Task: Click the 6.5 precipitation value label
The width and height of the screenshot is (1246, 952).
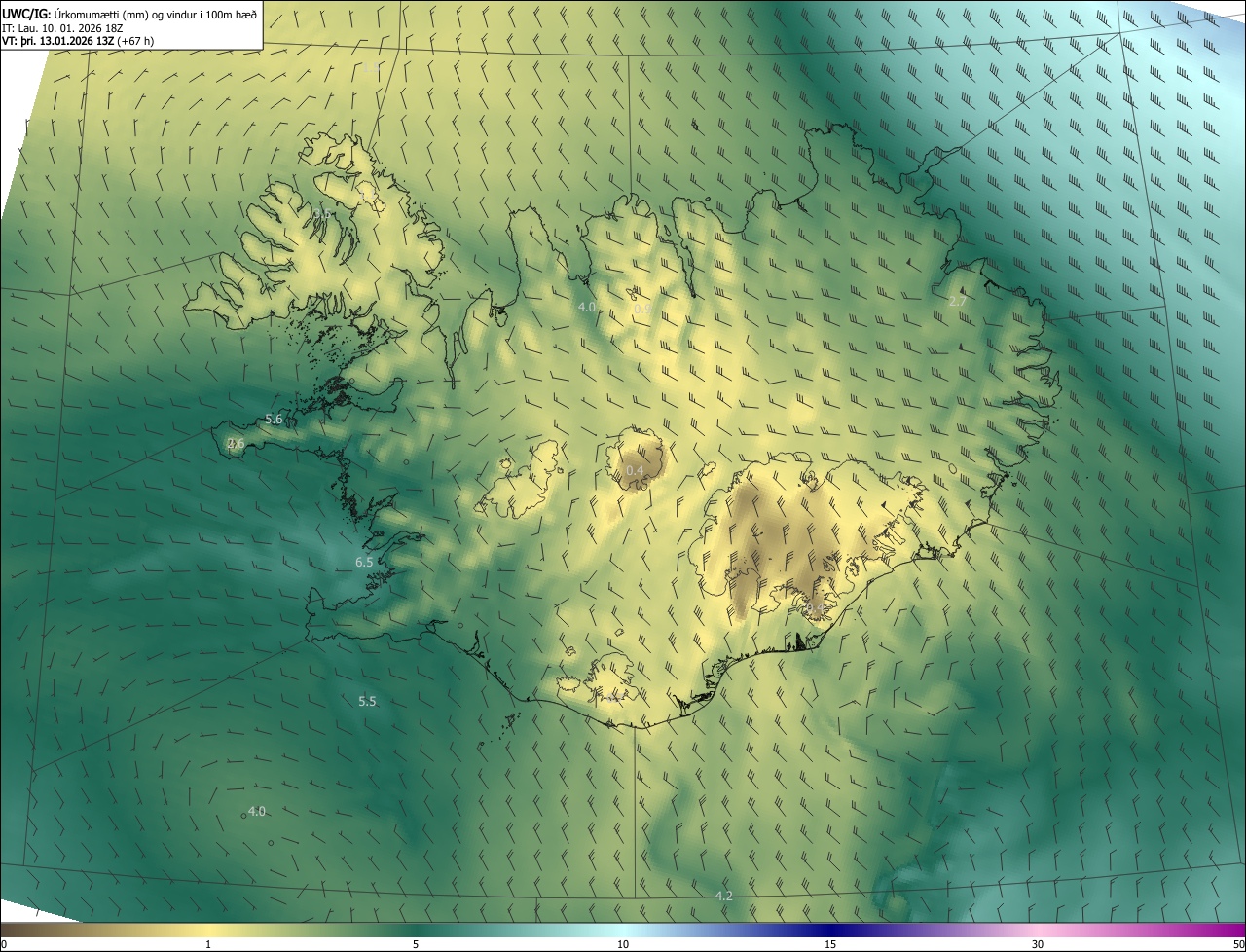Action: 364,563
